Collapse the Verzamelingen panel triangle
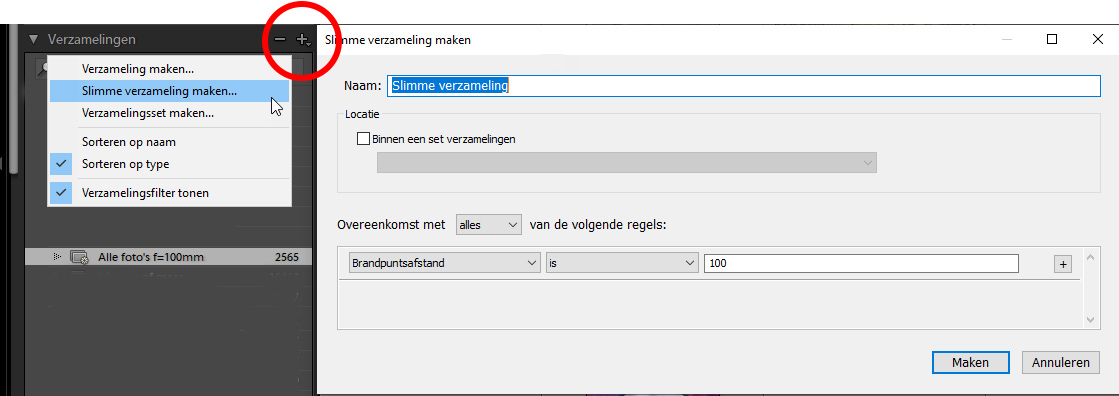 (x=34, y=40)
